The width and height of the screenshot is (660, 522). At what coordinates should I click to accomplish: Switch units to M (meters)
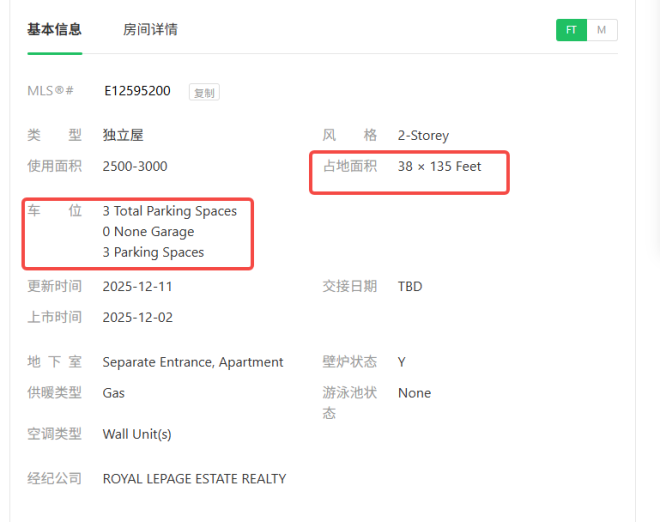pos(601,30)
